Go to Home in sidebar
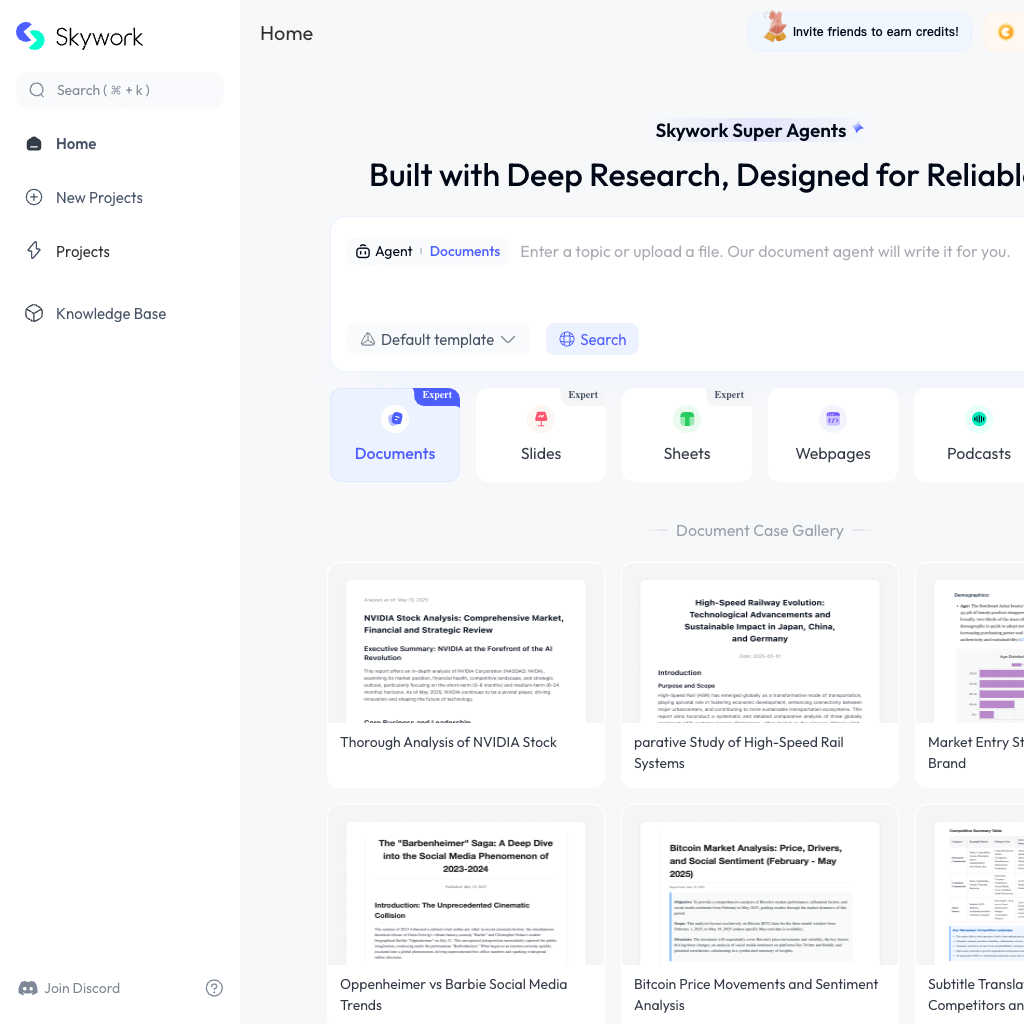 (76, 144)
